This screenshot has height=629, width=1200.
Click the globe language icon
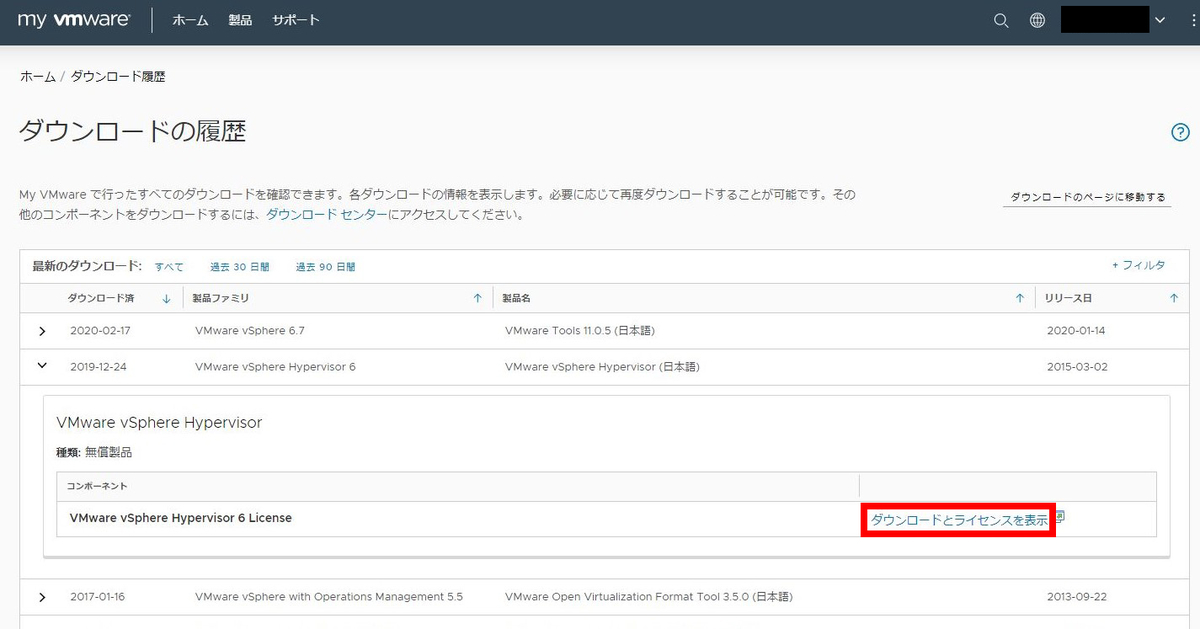click(x=1037, y=20)
